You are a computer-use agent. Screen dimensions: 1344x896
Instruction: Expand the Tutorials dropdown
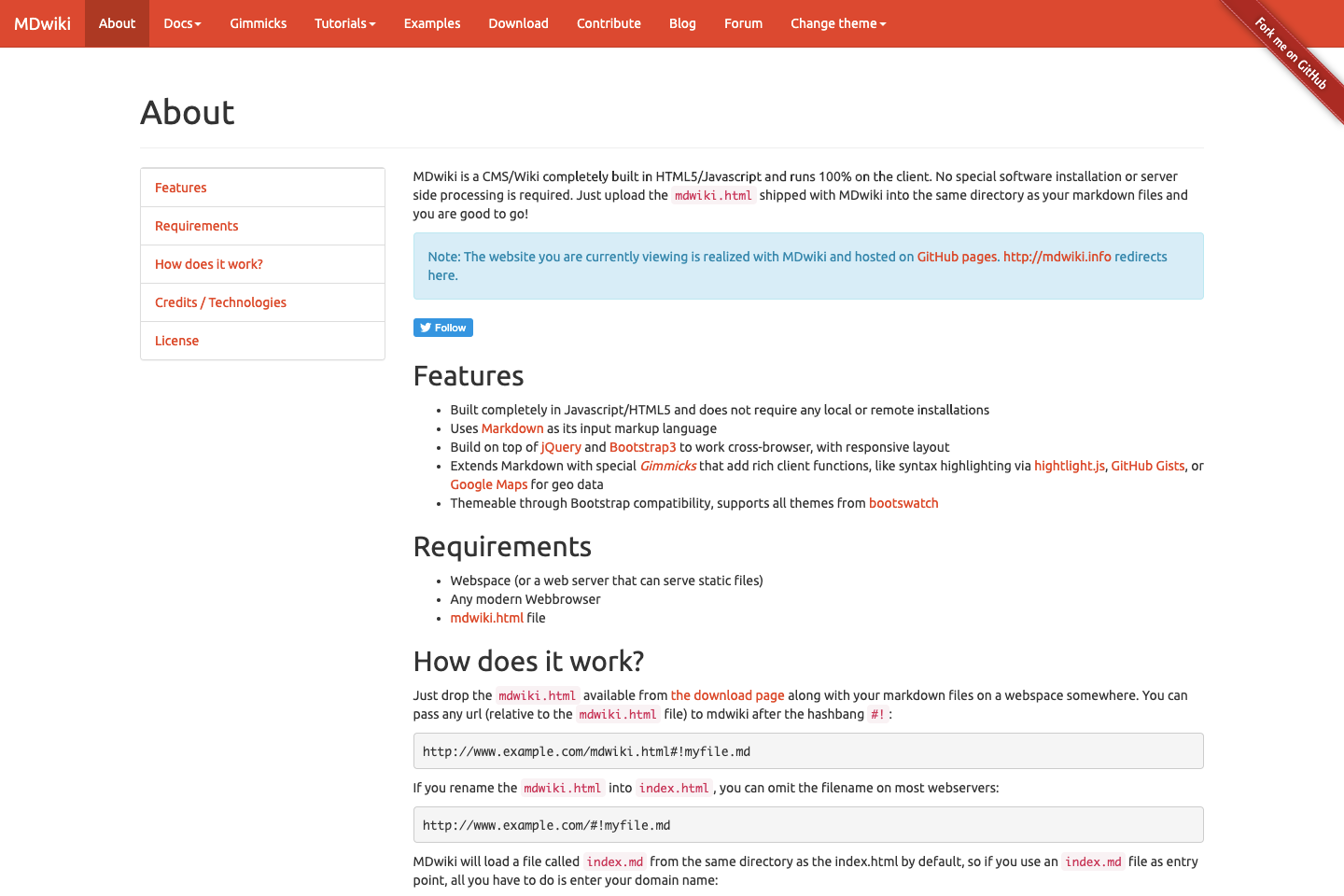click(x=344, y=23)
